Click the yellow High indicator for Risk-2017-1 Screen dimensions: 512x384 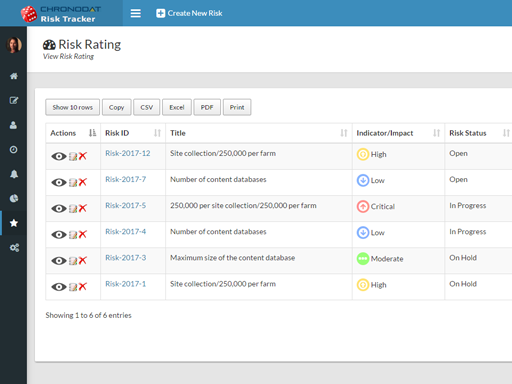click(x=372, y=285)
